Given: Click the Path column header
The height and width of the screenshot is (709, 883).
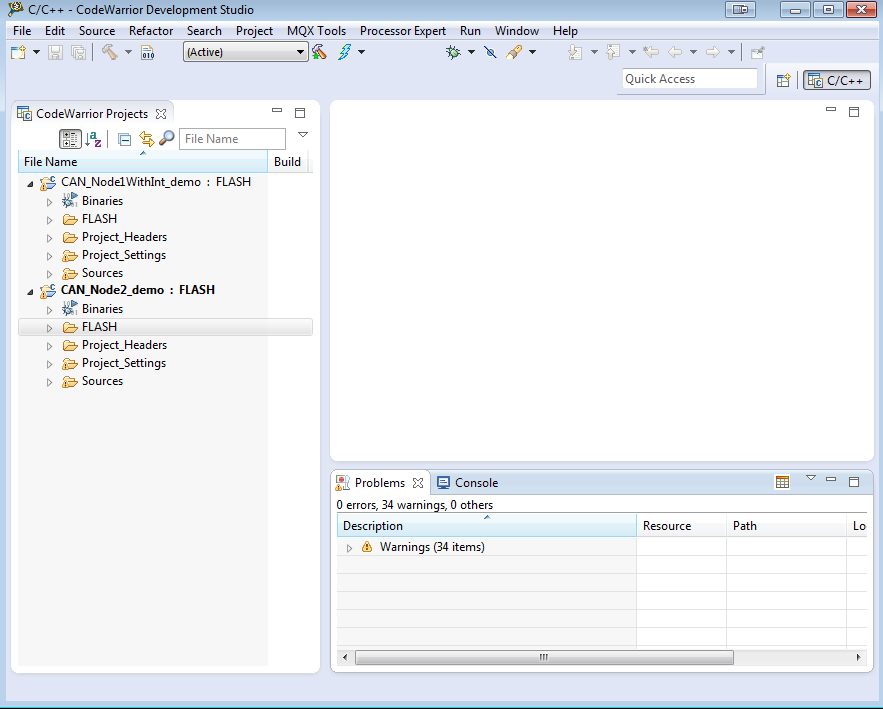Looking at the screenshot, I should pos(787,526).
